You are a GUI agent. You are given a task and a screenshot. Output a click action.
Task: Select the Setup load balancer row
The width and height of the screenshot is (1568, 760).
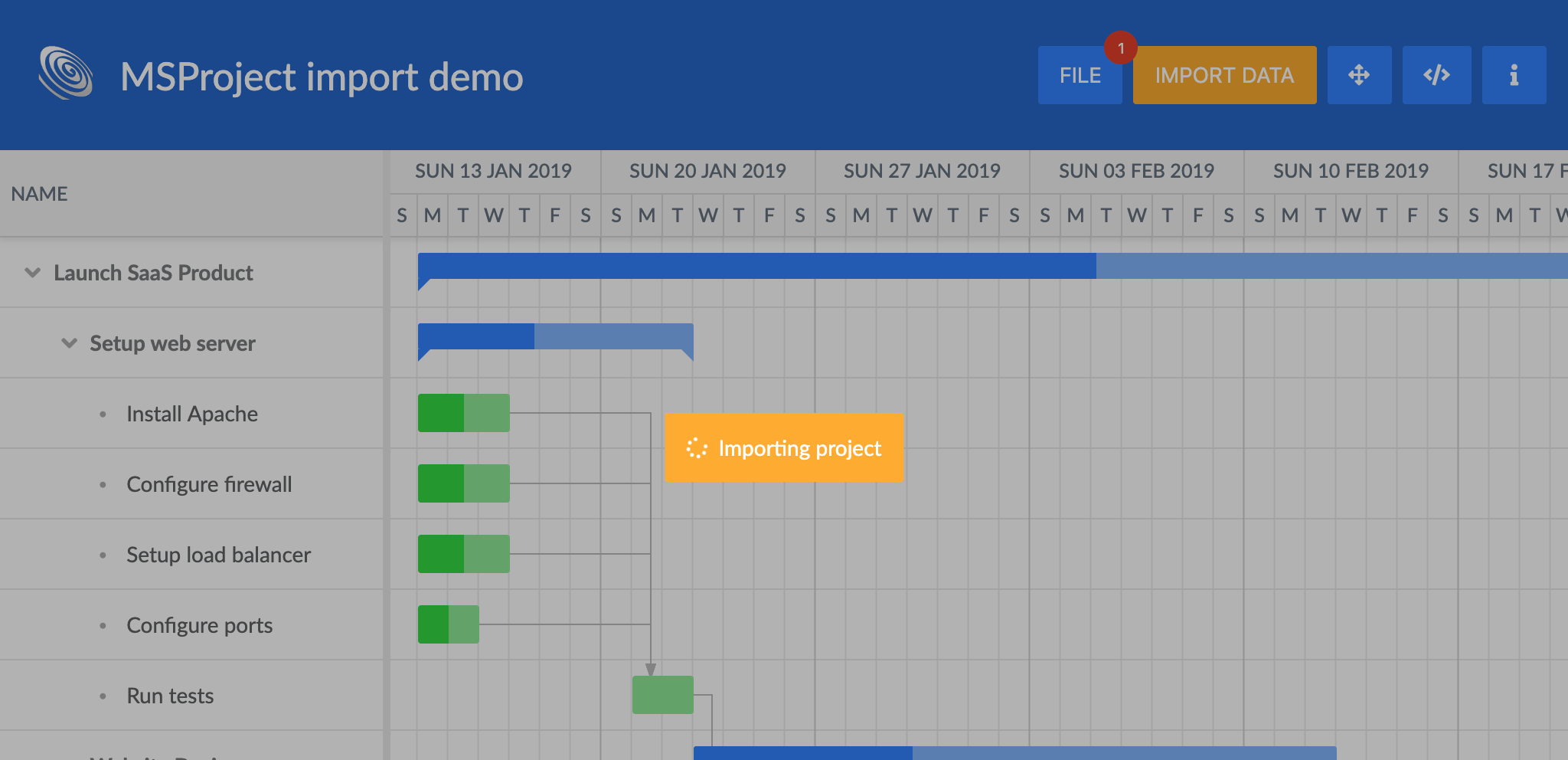(191, 555)
